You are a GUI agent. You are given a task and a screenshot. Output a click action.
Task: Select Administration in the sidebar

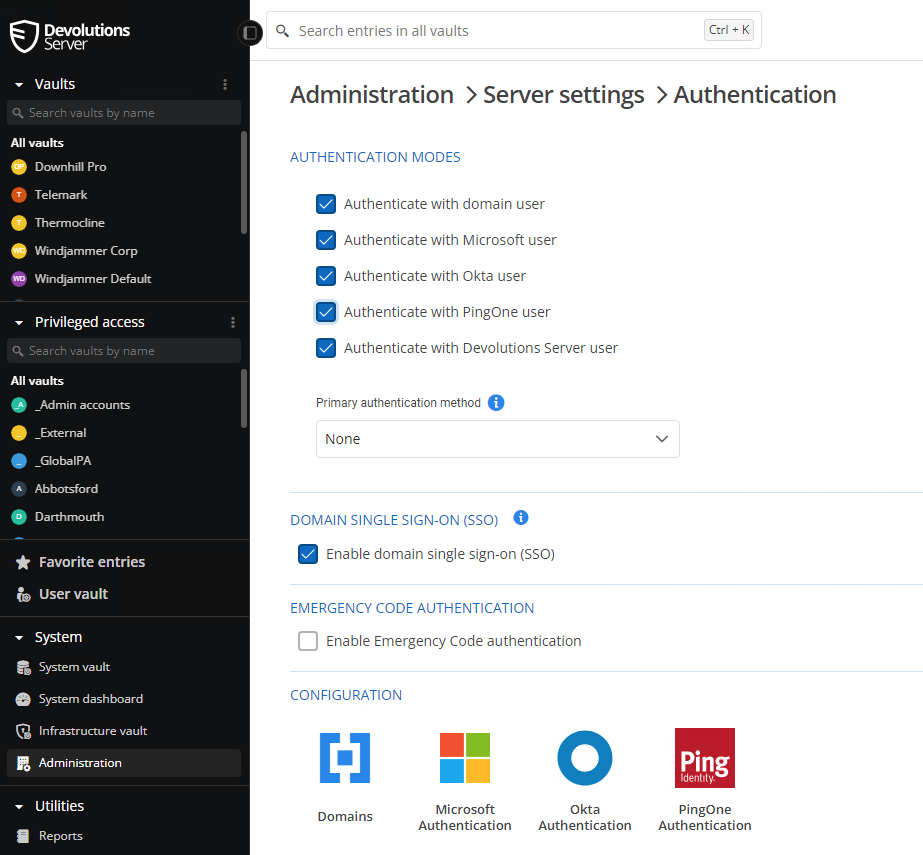pos(124,763)
